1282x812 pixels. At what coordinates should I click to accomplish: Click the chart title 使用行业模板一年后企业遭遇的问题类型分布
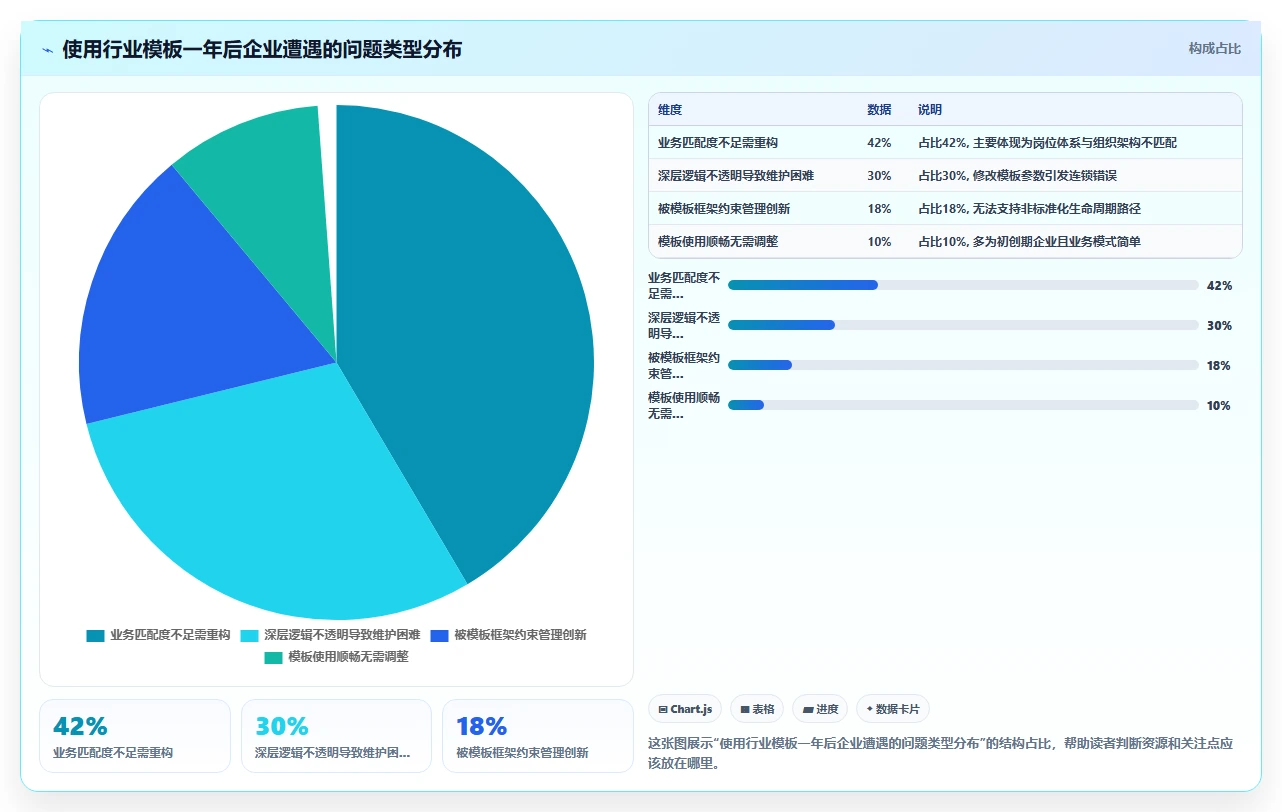[x=262, y=50]
